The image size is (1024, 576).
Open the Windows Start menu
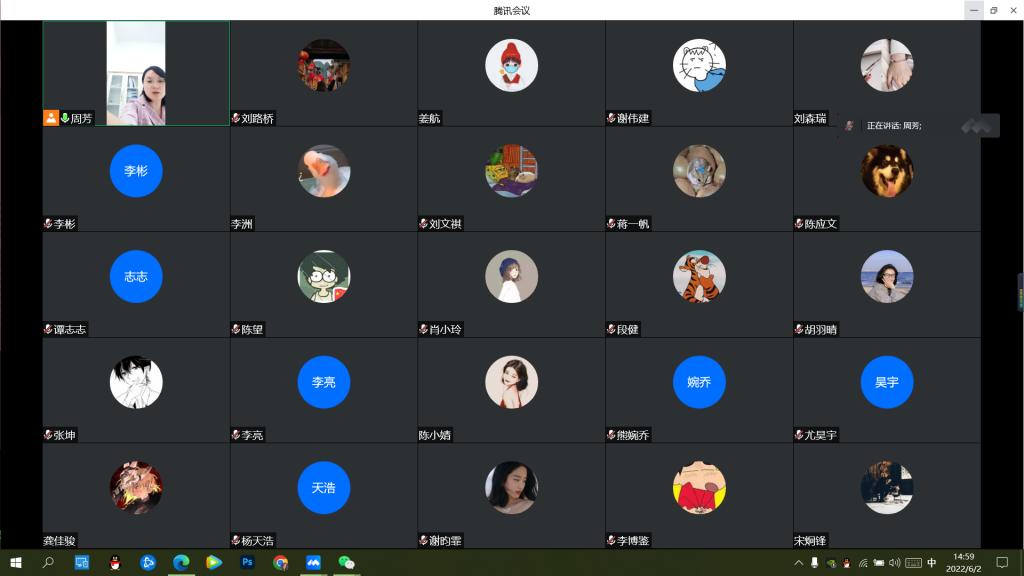click(16, 563)
